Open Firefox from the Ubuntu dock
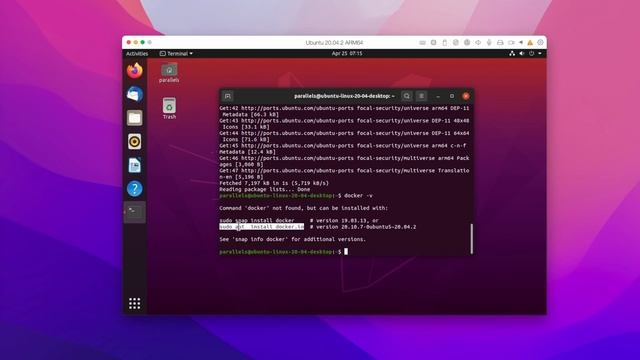Viewport: 640px width, 360px height. coord(134,71)
